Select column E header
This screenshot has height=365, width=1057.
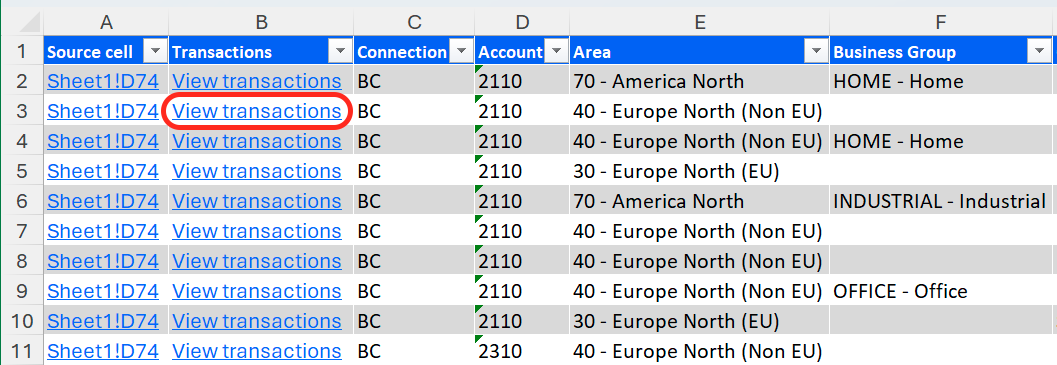click(x=700, y=22)
